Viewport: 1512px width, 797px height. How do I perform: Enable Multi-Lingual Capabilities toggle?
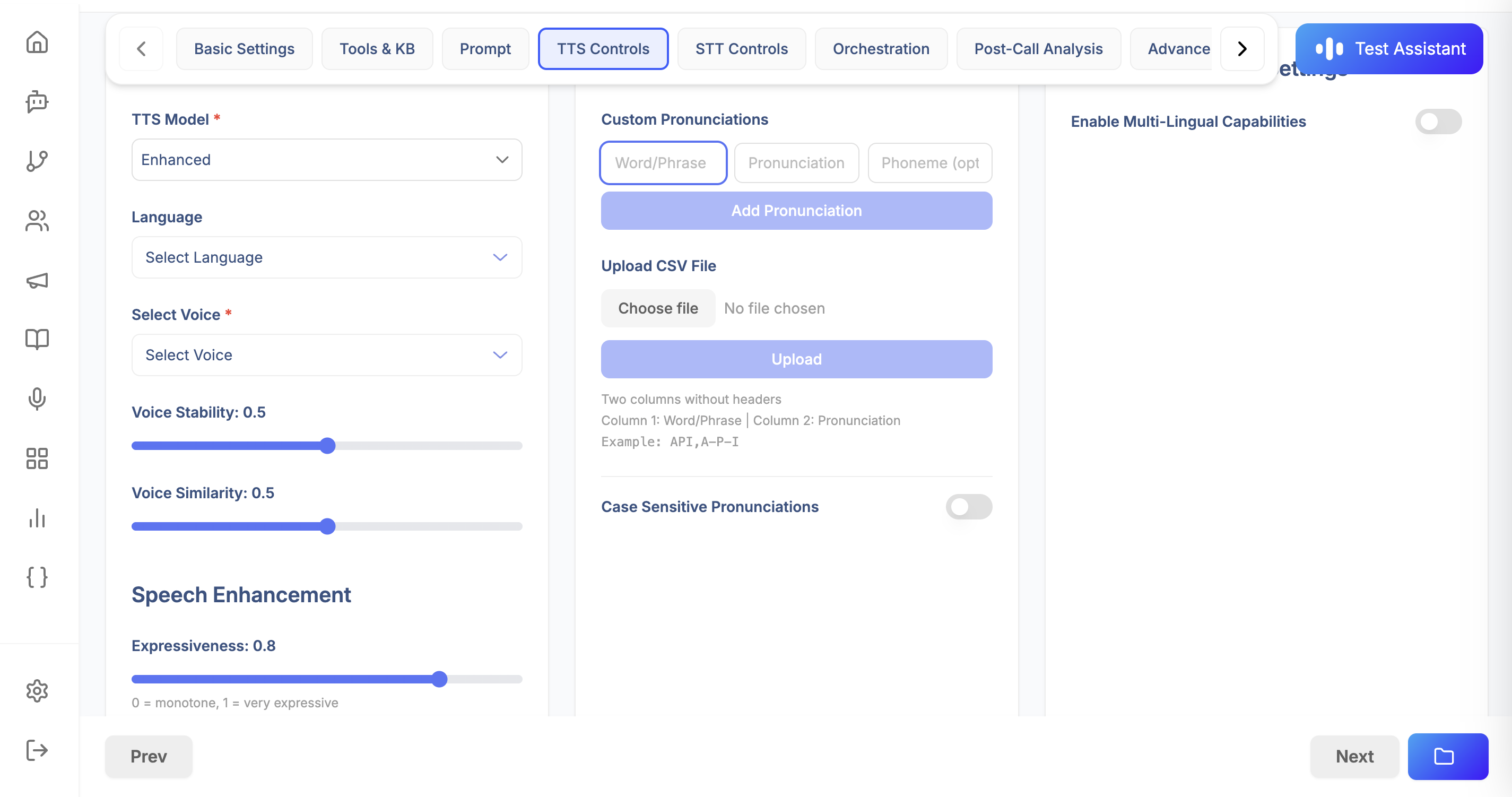[1437, 122]
